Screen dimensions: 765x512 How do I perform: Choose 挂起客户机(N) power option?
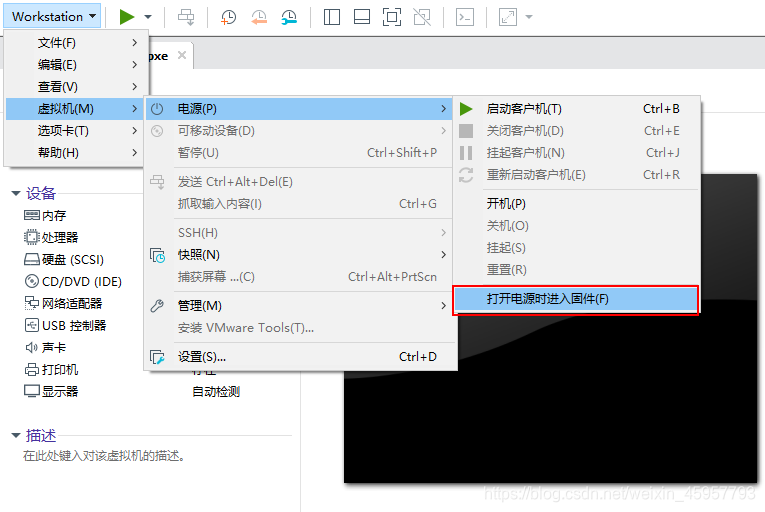coord(577,152)
